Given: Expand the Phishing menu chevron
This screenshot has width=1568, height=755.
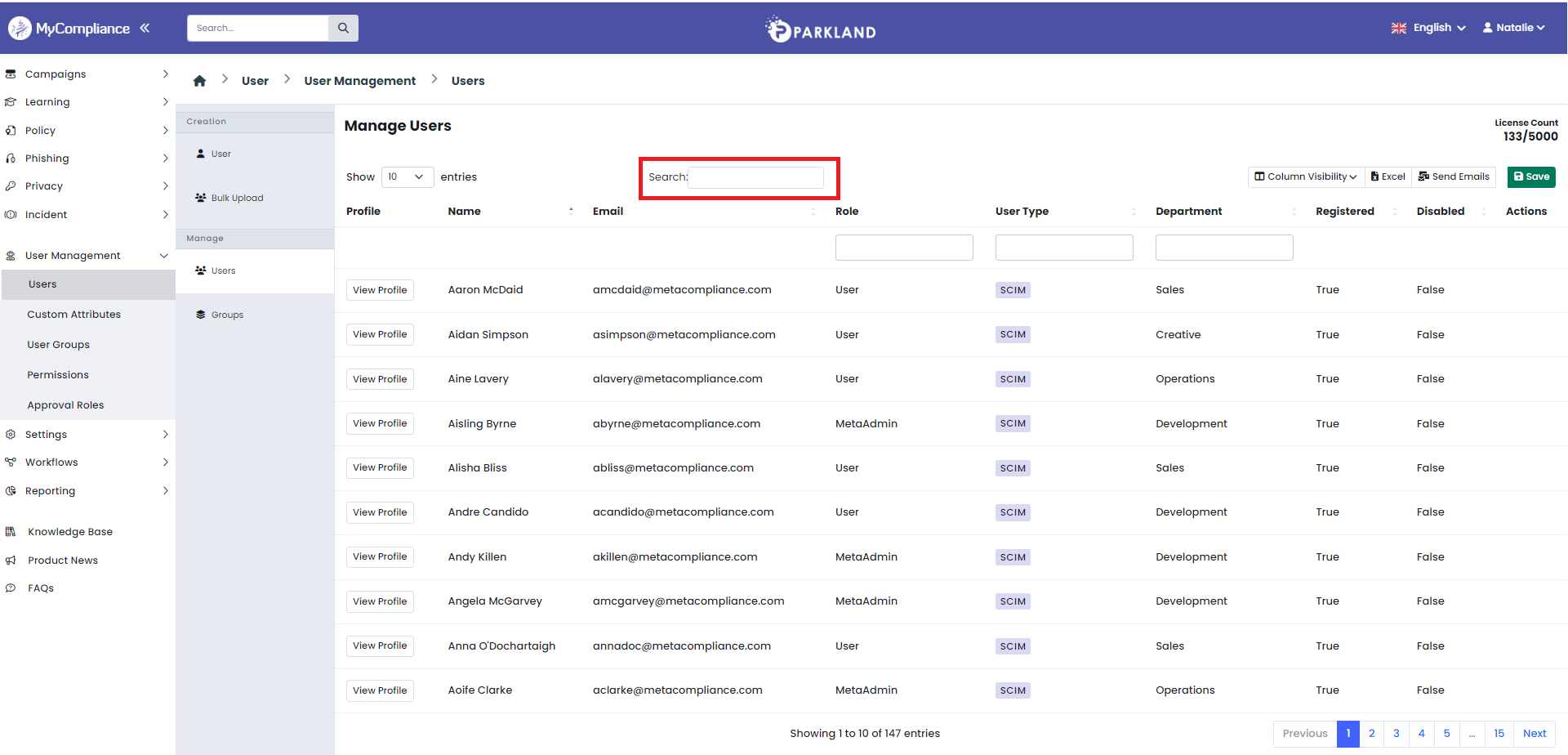Looking at the screenshot, I should 166,159.
